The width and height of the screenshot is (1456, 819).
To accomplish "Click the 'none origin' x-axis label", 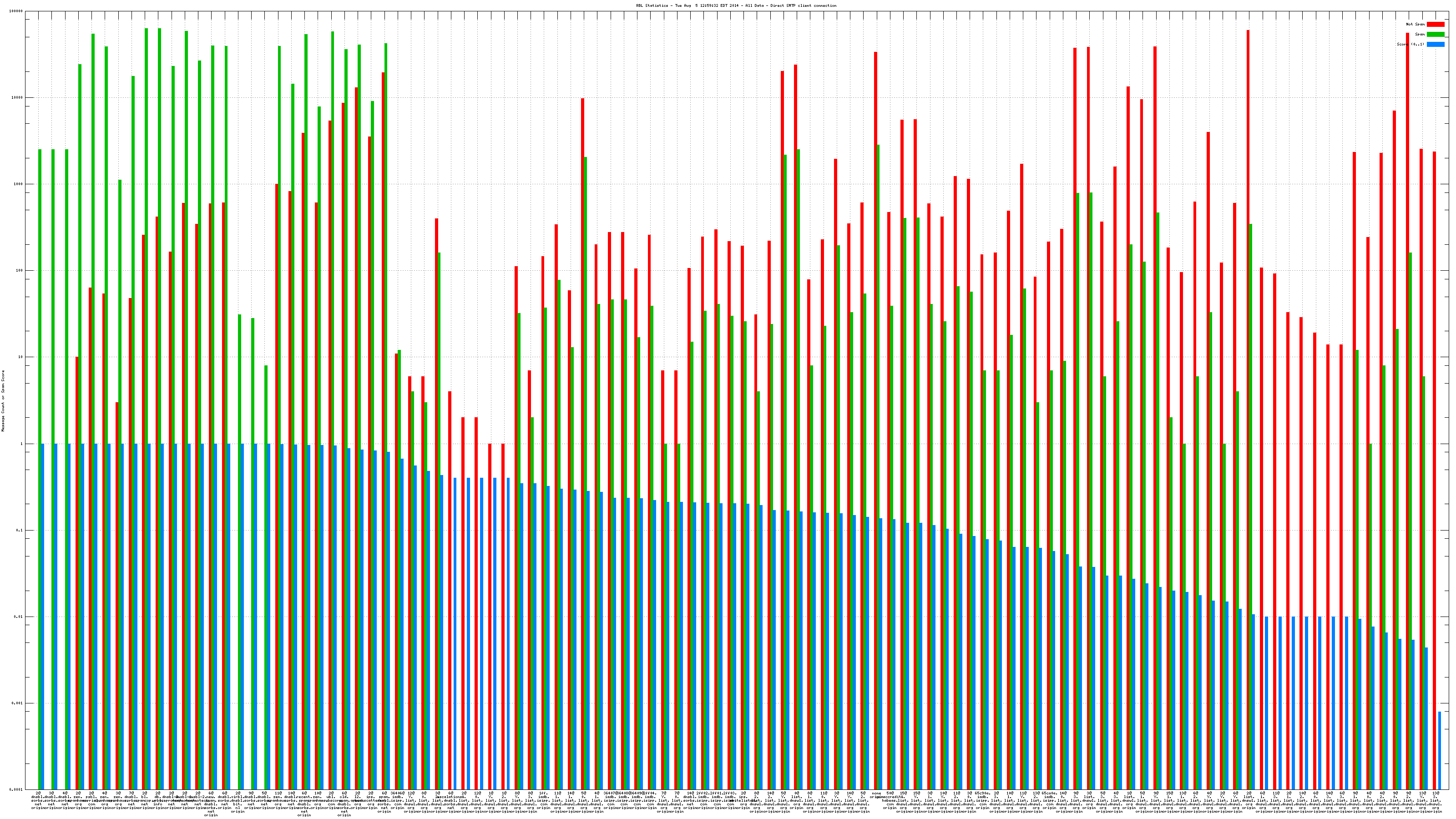I will pos(876,795).
